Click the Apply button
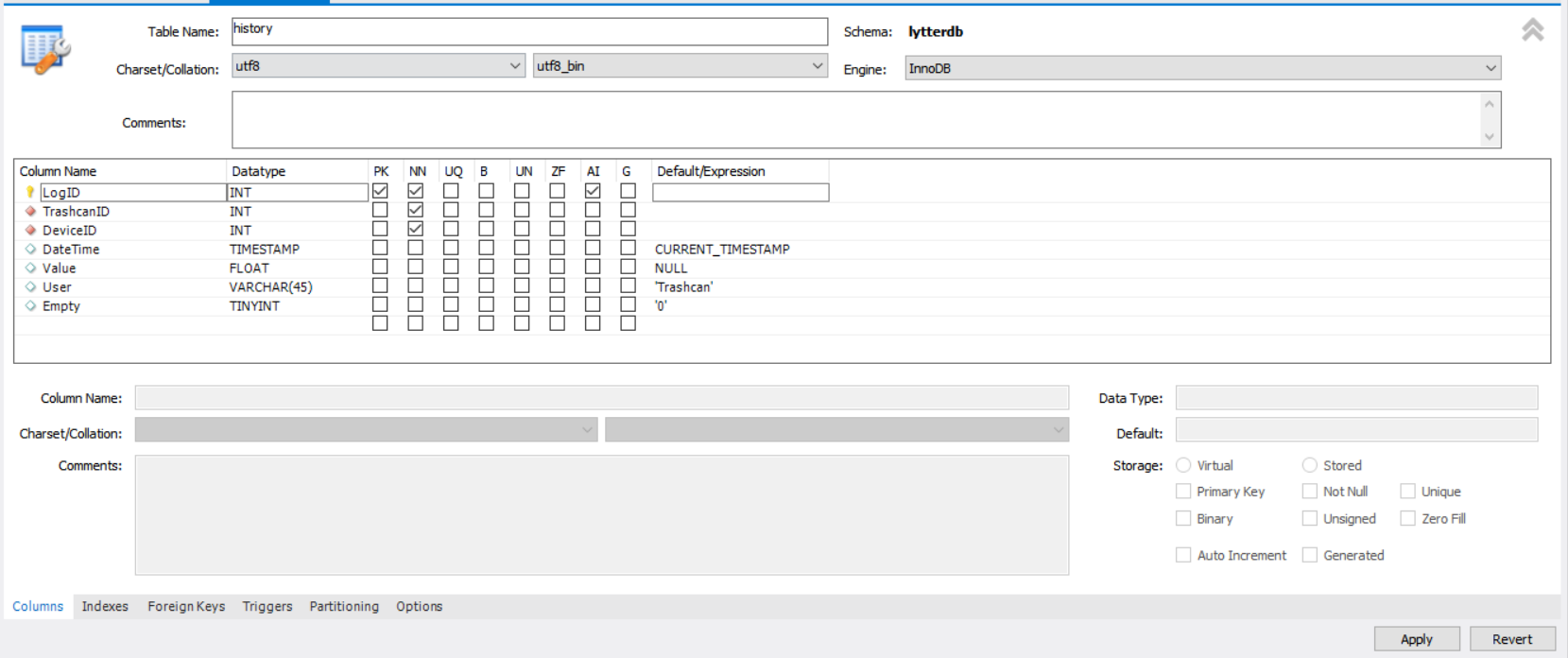 [1416, 639]
